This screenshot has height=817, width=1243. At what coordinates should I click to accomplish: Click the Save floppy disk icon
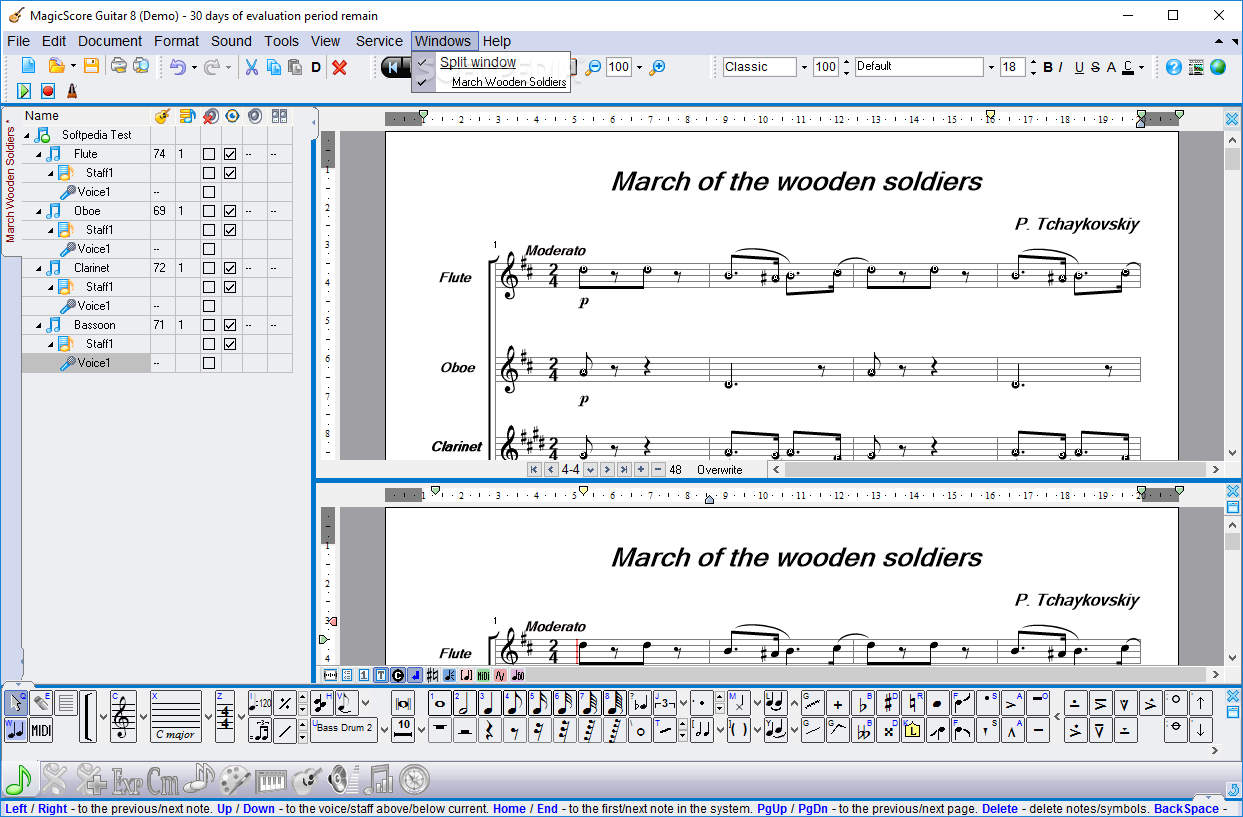pyautogui.click(x=91, y=67)
